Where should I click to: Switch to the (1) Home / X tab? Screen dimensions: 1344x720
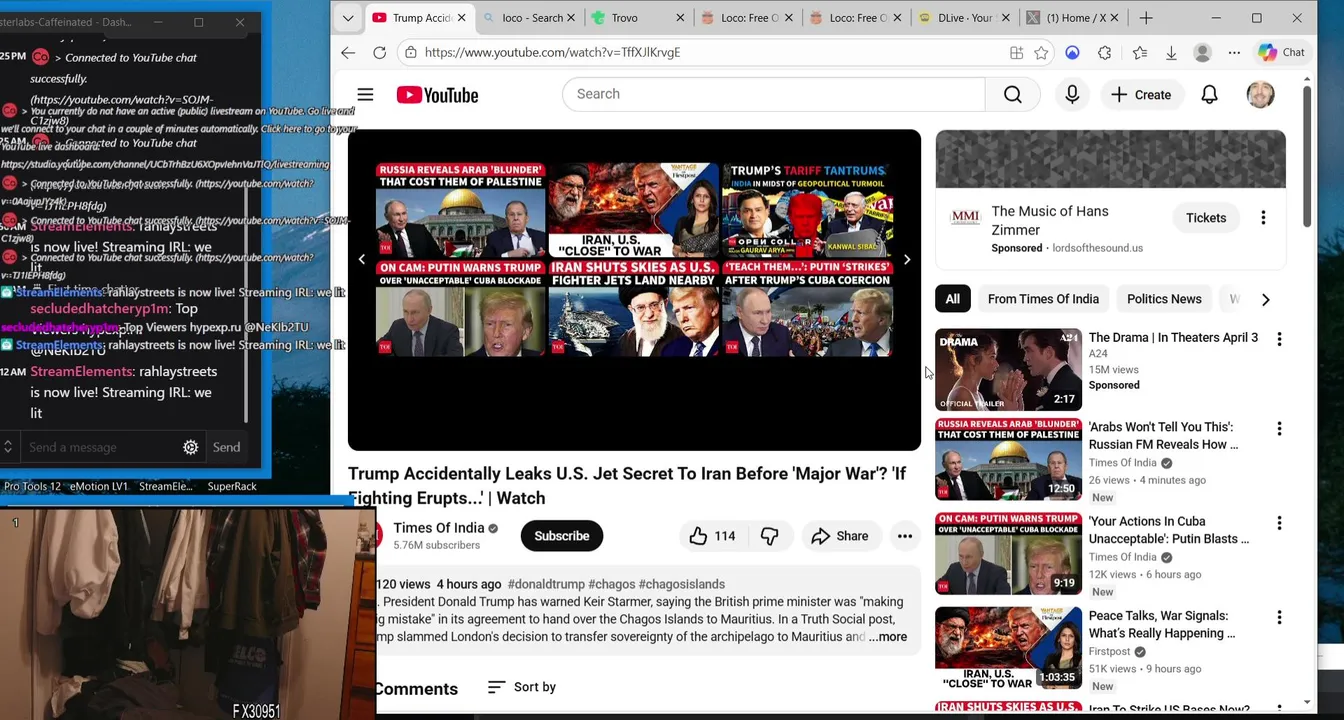1072,18
